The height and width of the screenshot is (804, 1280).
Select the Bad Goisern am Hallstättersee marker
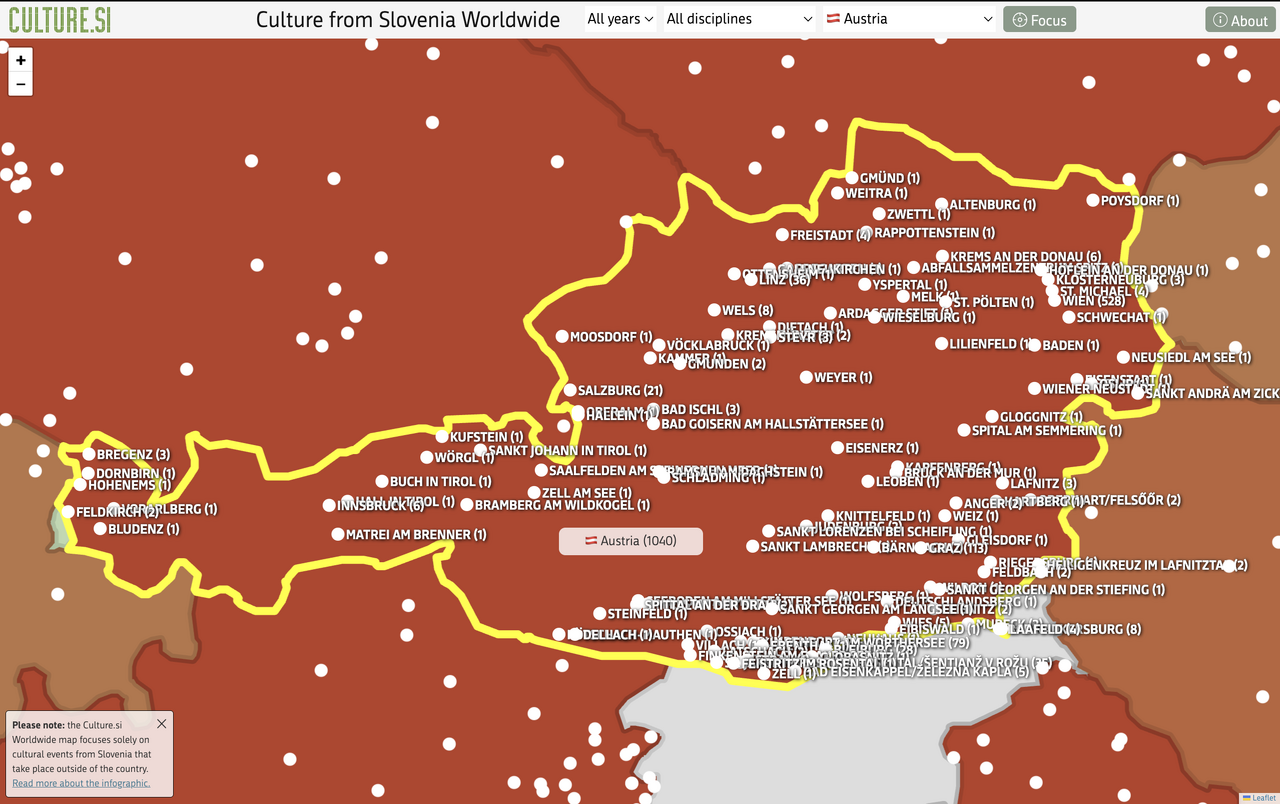(x=653, y=424)
